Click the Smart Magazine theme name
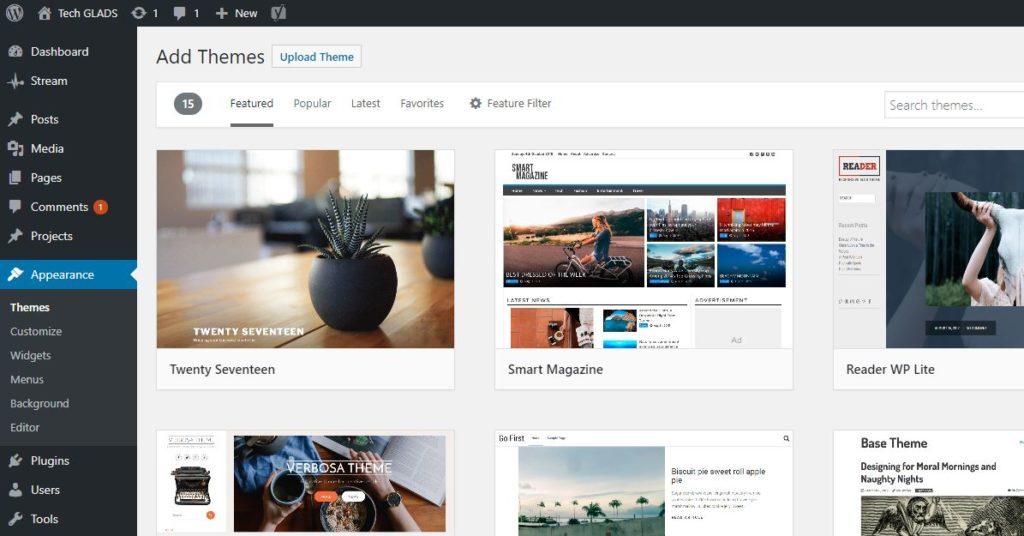 click(555, 370)
